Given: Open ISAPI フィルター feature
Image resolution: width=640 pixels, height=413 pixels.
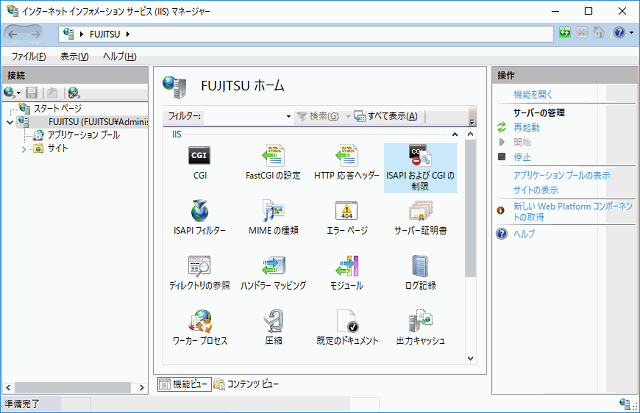Looking at the screenshot, I should 200,218.
